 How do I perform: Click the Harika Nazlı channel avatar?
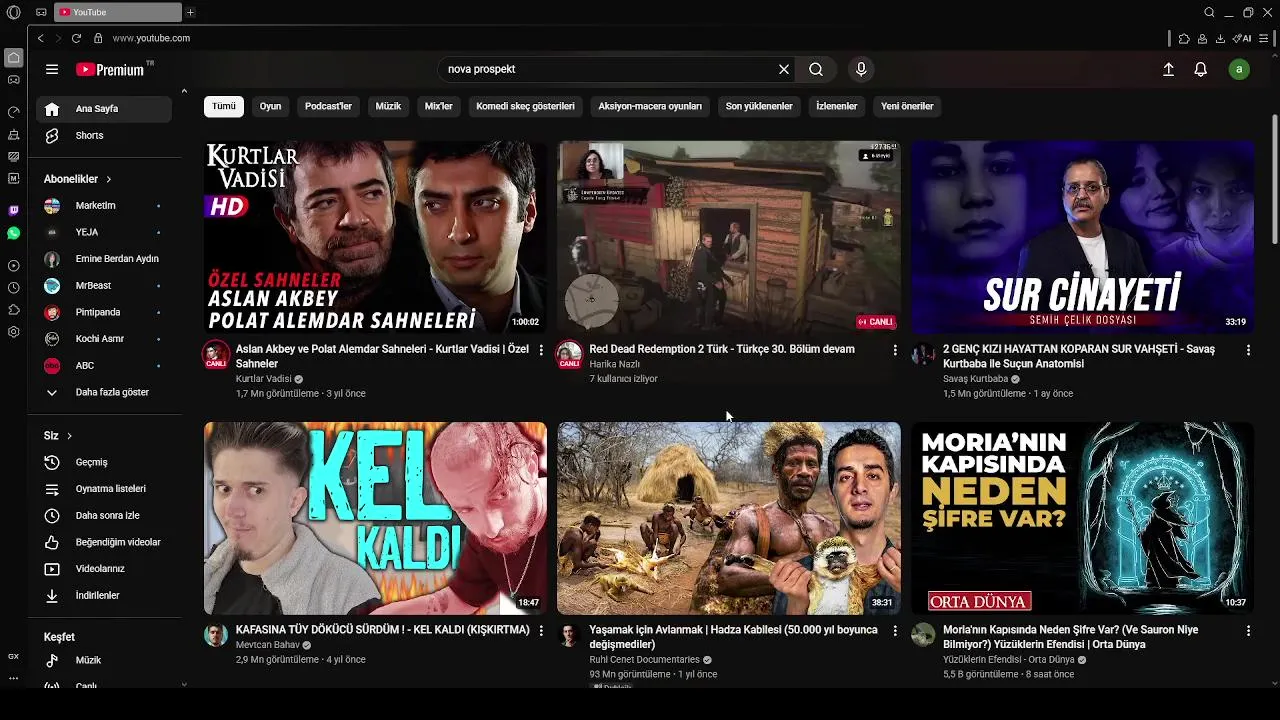tap(569, 354)
